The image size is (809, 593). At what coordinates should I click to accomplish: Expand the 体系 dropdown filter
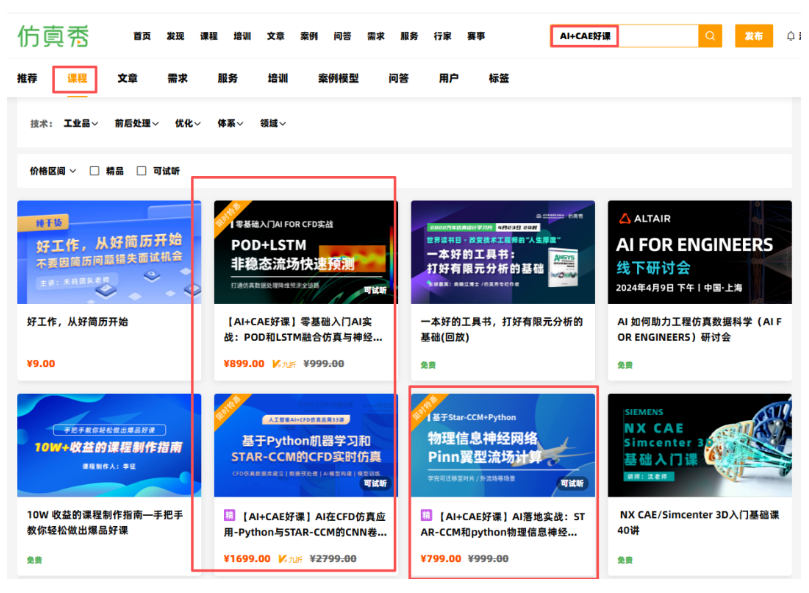click(230, 123)
